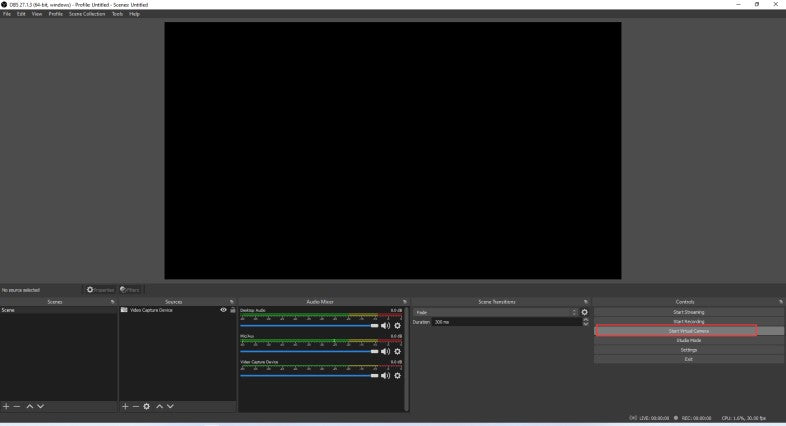786x426 pixels.
Task: Mute the Desktop Audio speaker
Action: [x=386, y=325]
